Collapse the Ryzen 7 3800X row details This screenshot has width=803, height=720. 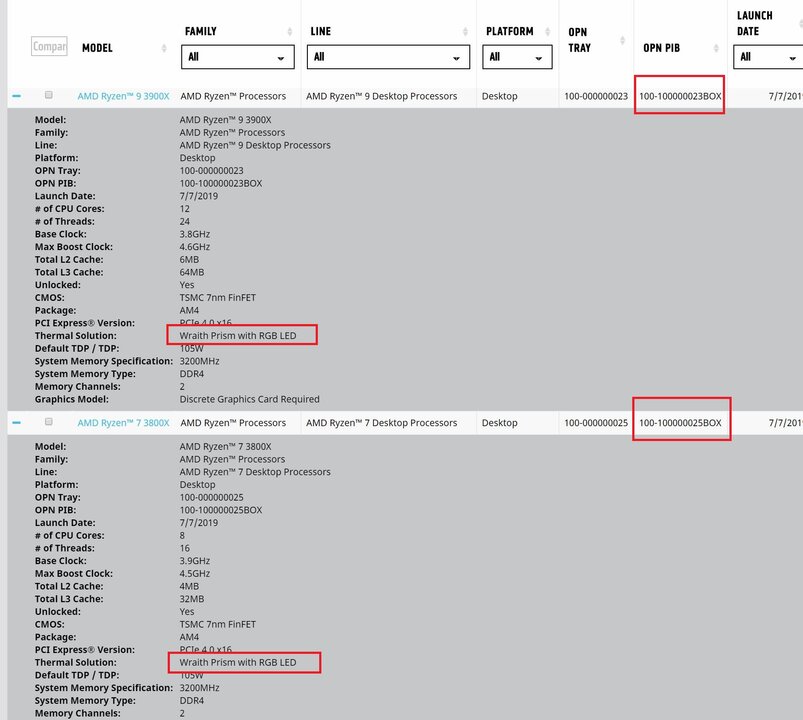(x=16, y=422)
